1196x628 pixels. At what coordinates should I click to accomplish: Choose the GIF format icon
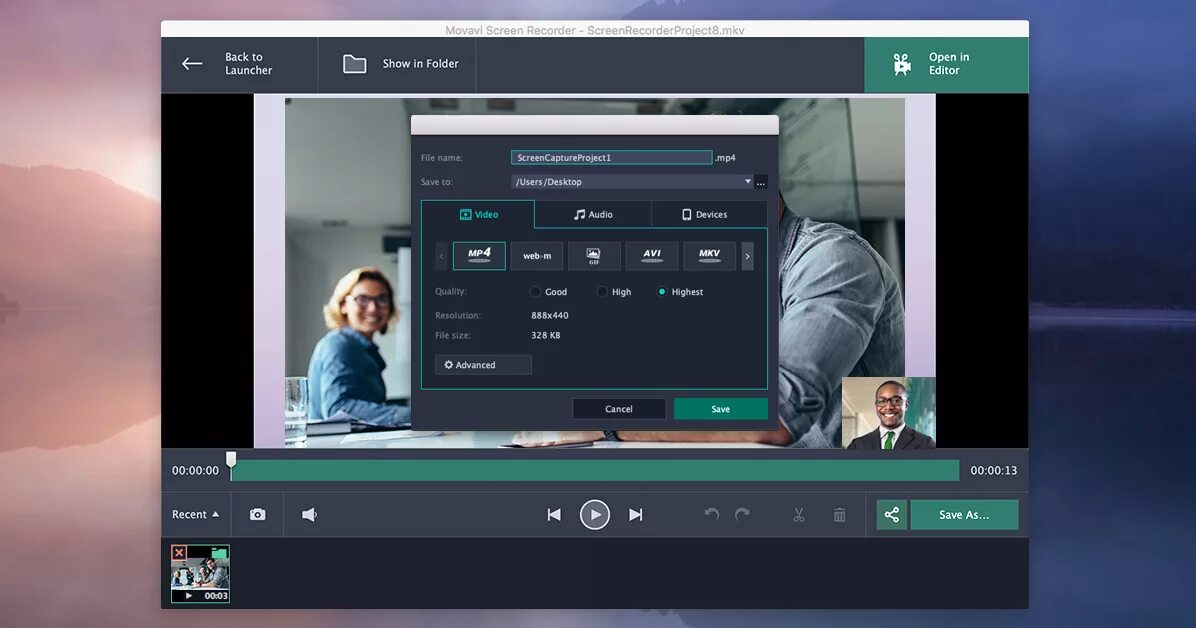(594, 256)
